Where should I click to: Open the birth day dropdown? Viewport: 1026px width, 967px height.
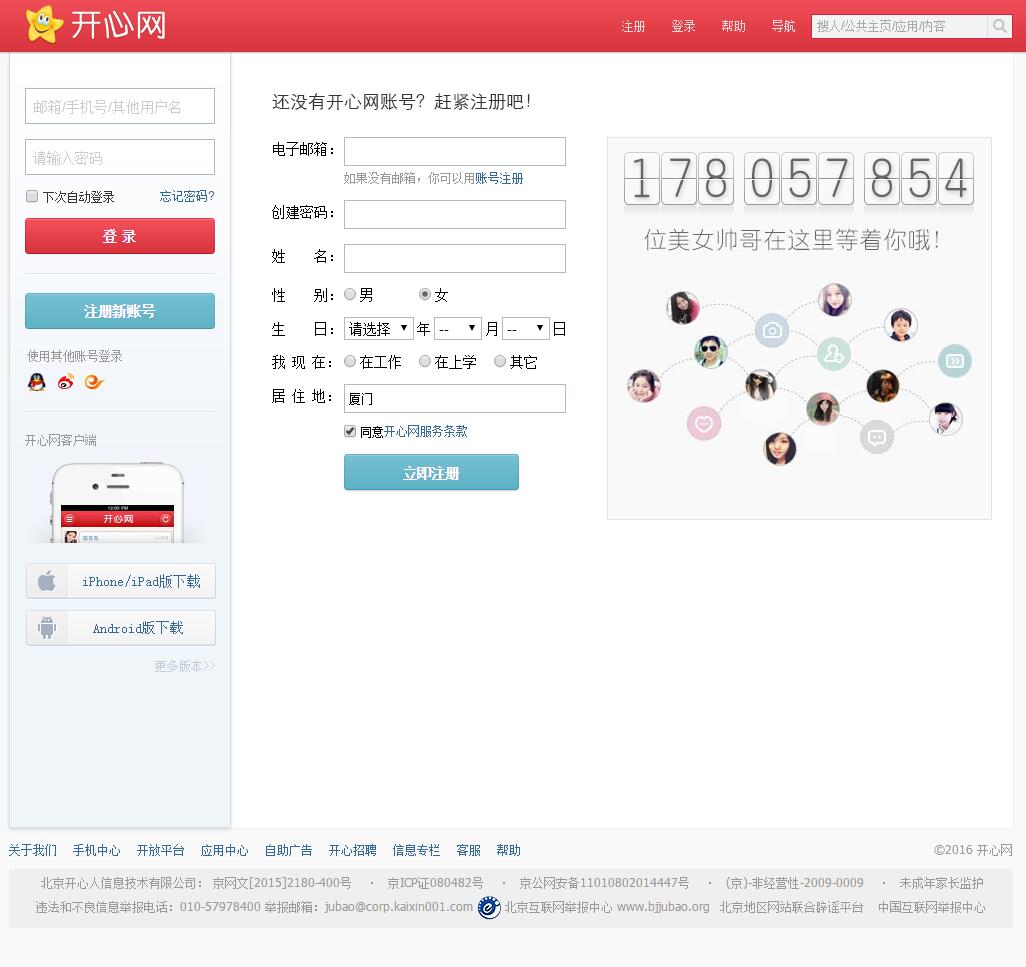point(526,328)
